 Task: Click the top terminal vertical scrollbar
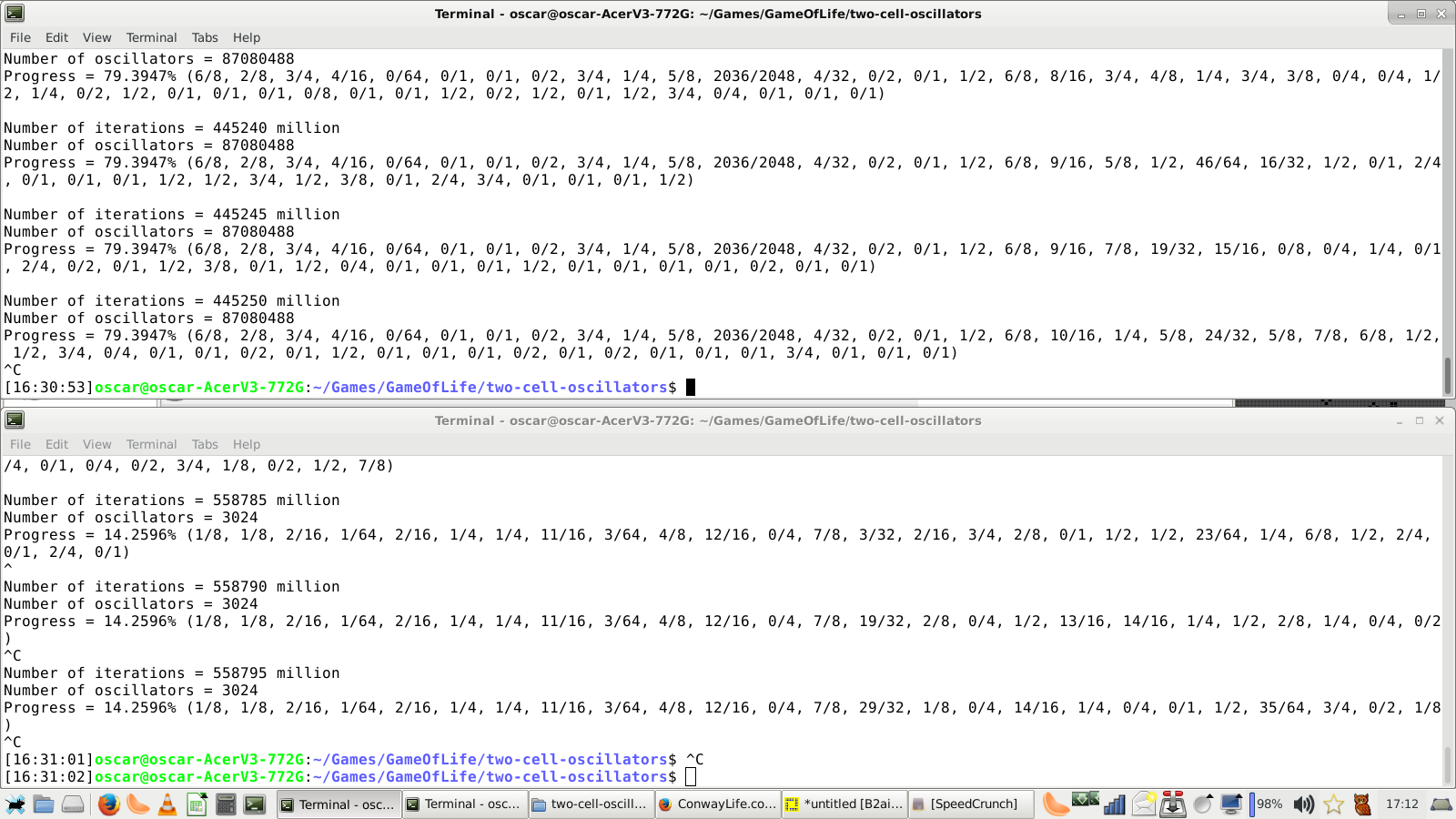[x=1448, y=223]
